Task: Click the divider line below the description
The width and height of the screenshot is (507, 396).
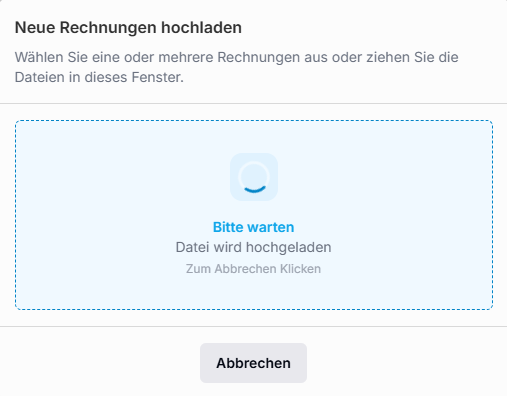Action: pos(253,103)
